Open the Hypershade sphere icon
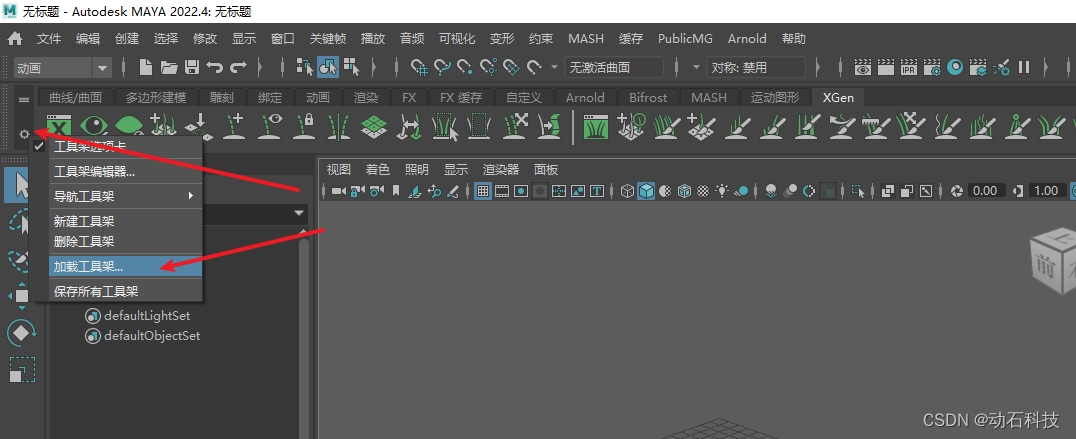Screen dimensions: 1076x439 (955, 67)
